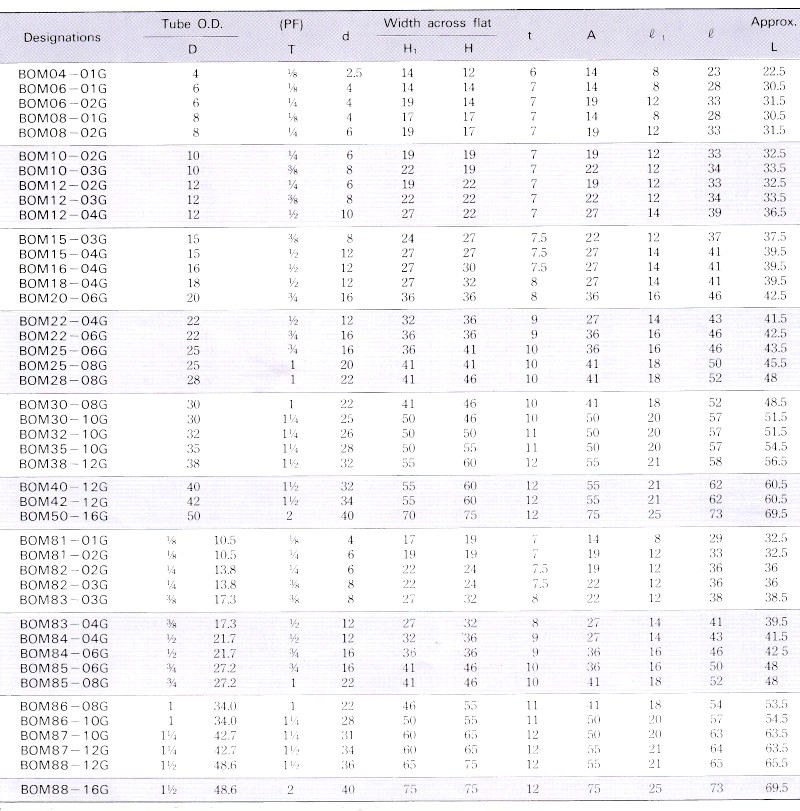Select designation BOM15-03G
800x811 pixels.
pyautogui.click(x=63, y=239)
